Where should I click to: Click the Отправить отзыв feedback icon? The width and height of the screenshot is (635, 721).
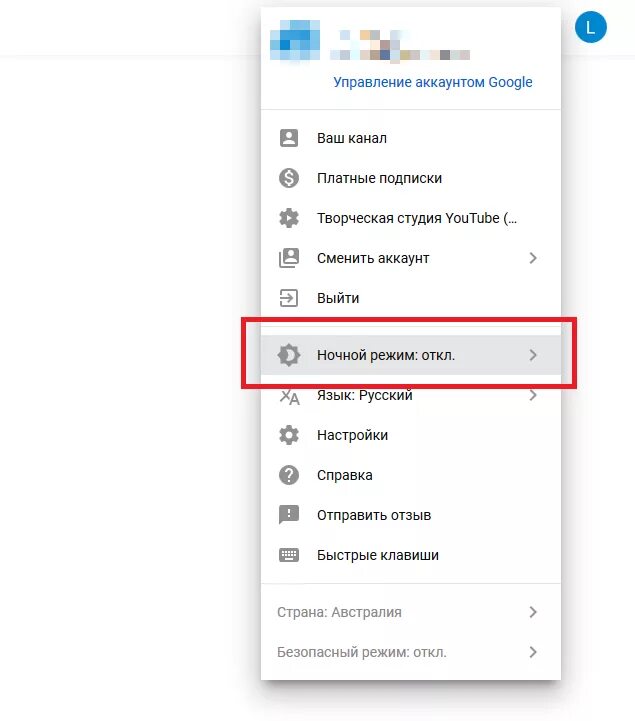pyautogui.click(x=289, y=515)
